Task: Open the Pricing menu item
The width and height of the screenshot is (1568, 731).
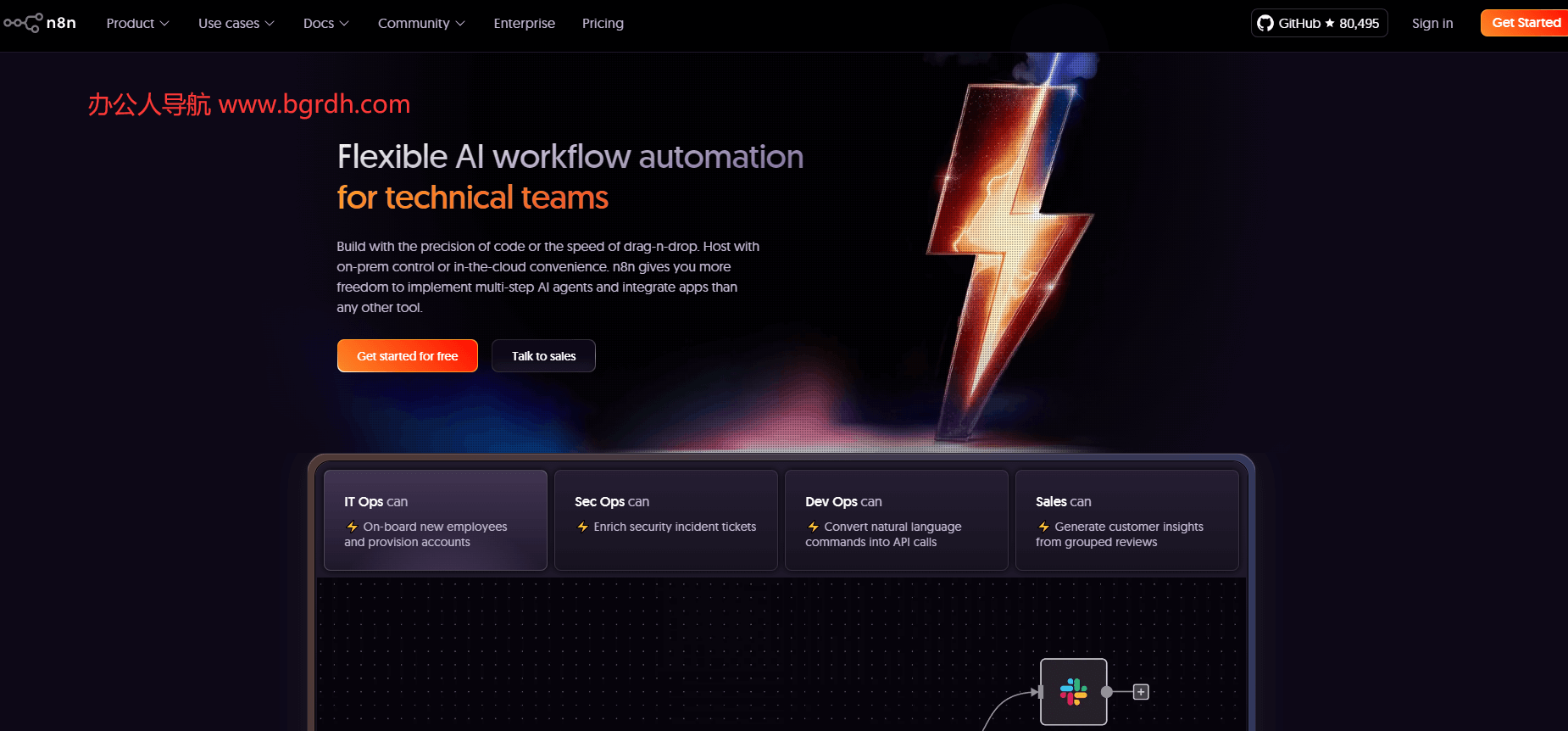Action: point(603,23)
